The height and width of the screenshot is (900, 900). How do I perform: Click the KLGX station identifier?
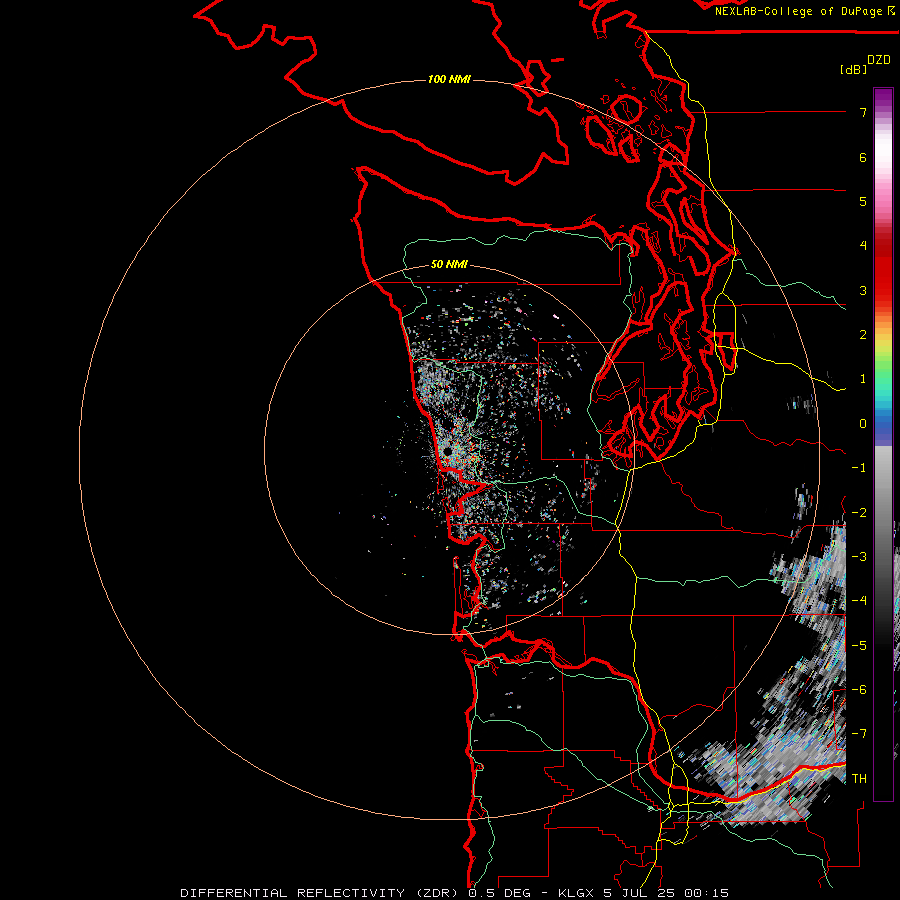(x=576, y=893)
